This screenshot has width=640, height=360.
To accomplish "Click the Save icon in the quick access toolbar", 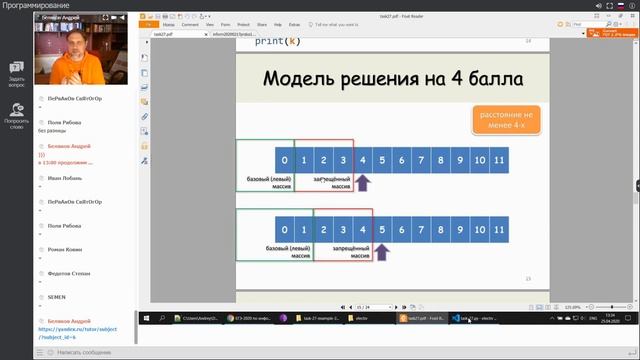I will coord(158,16).
